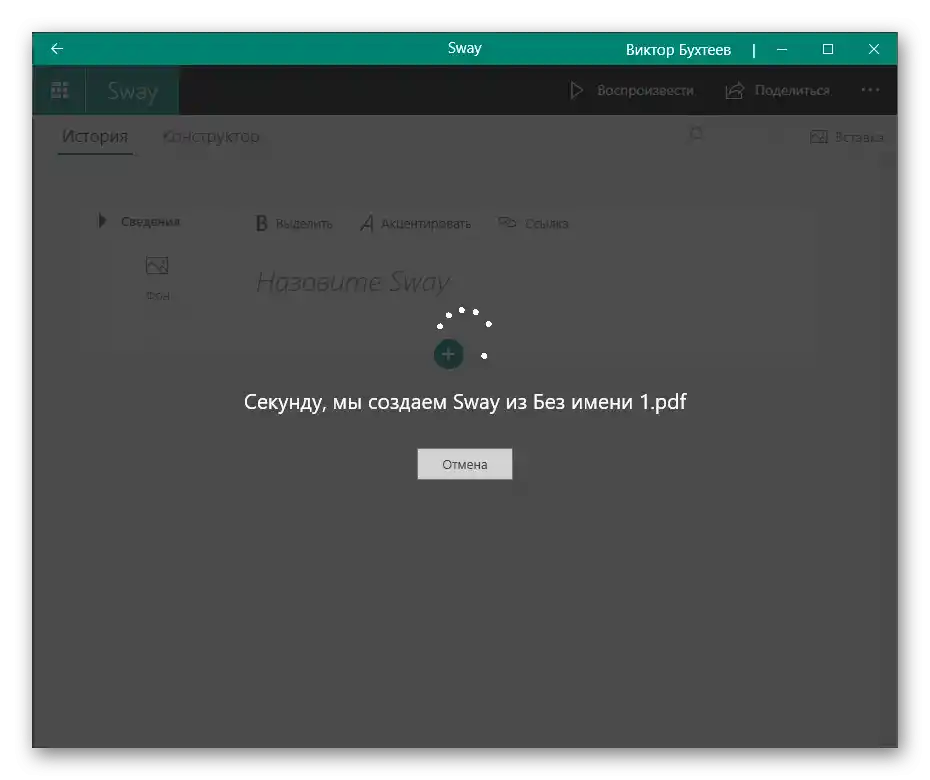
Task: Click the Sway logo button
Action: [132, 91]
